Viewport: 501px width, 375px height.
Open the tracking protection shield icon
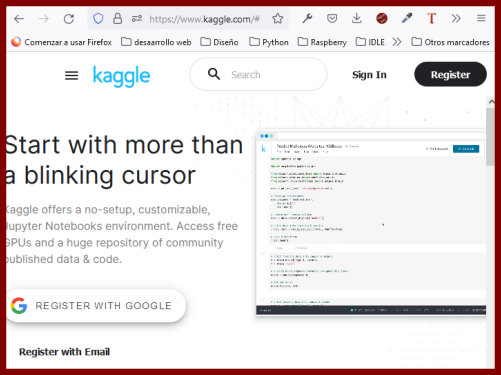coord(98,18)
